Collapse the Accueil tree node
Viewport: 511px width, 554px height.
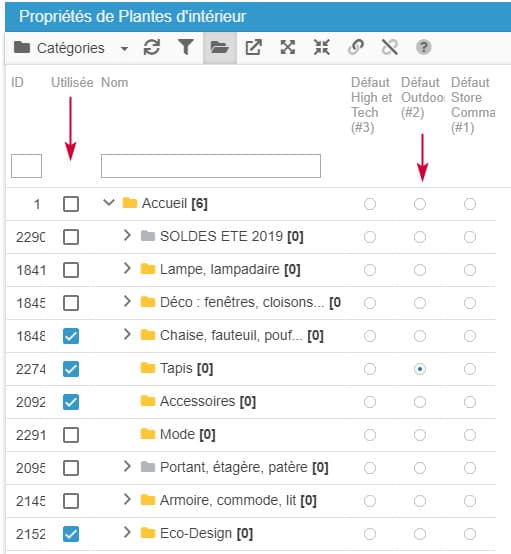109,203
